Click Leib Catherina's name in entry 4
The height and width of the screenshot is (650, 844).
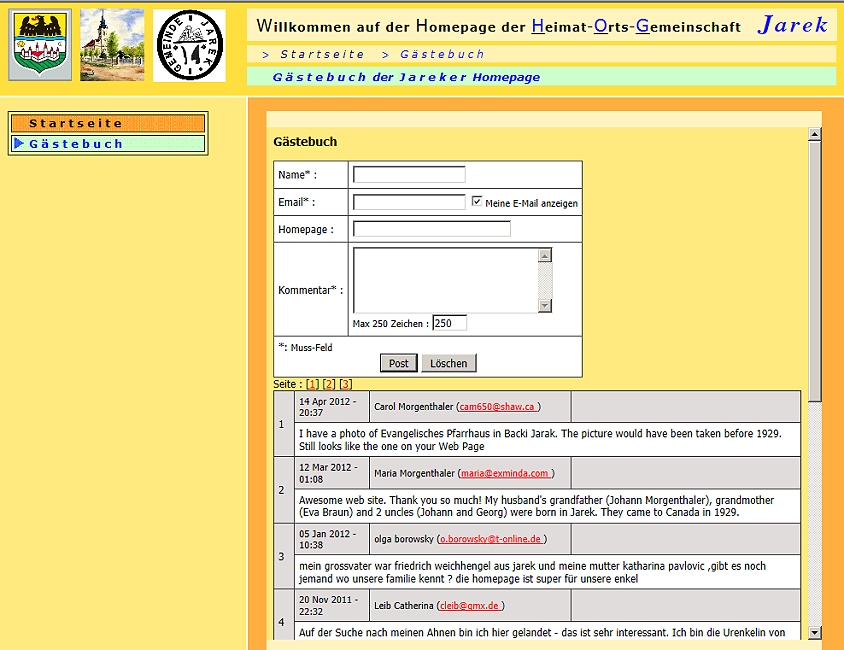click(x=404, y=606)
